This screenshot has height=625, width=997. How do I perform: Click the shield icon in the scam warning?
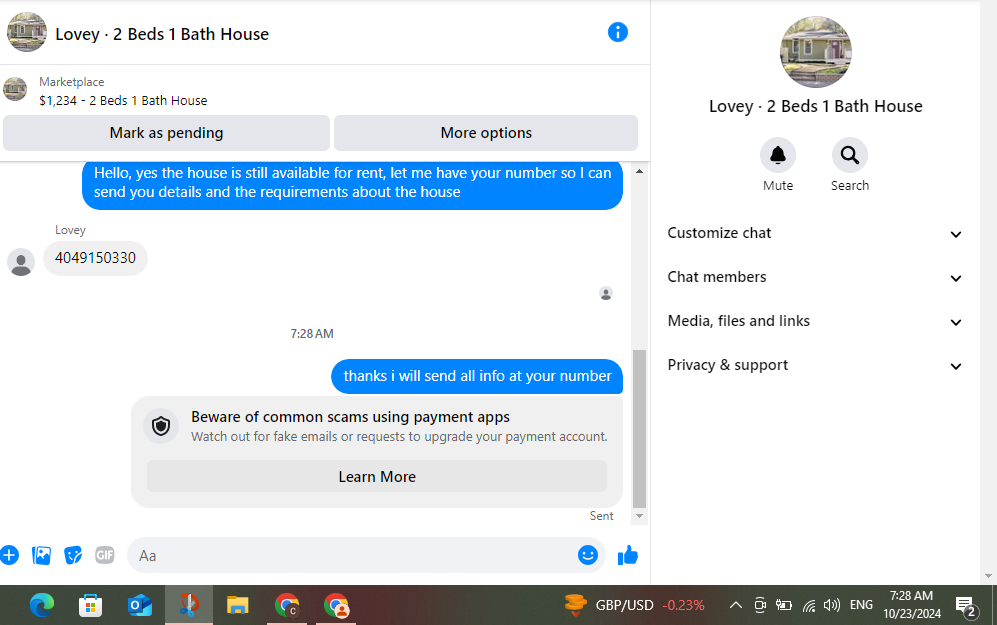click(x=161, y=425)
